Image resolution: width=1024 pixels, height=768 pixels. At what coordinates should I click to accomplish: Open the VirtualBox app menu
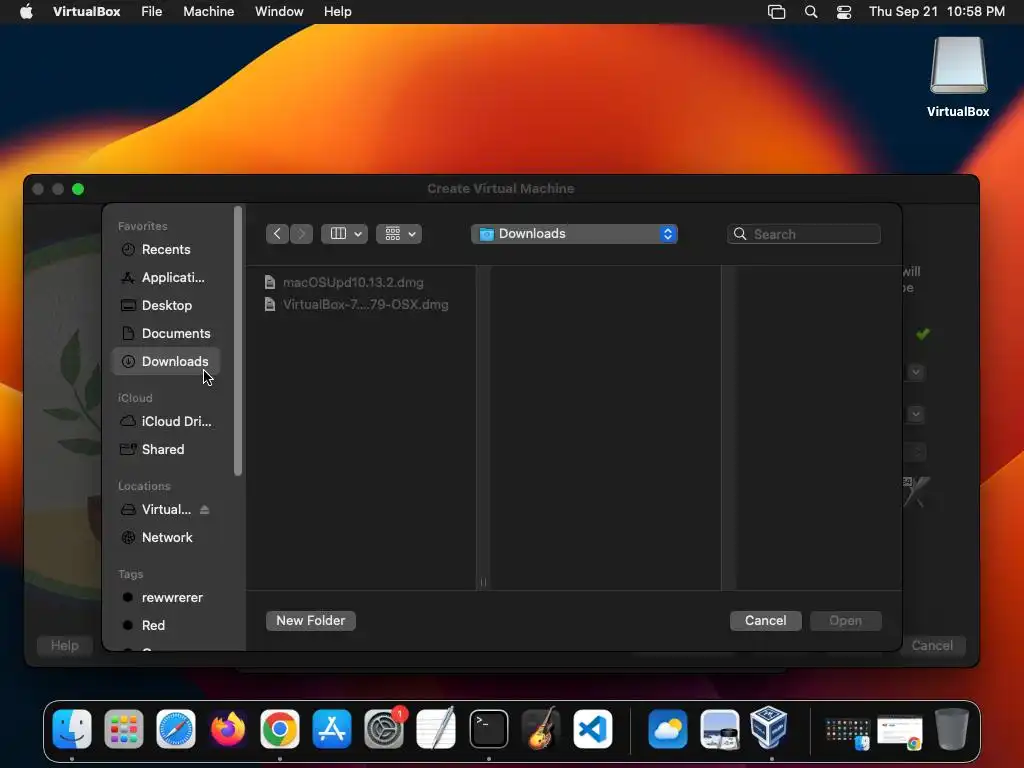(86, 12)
